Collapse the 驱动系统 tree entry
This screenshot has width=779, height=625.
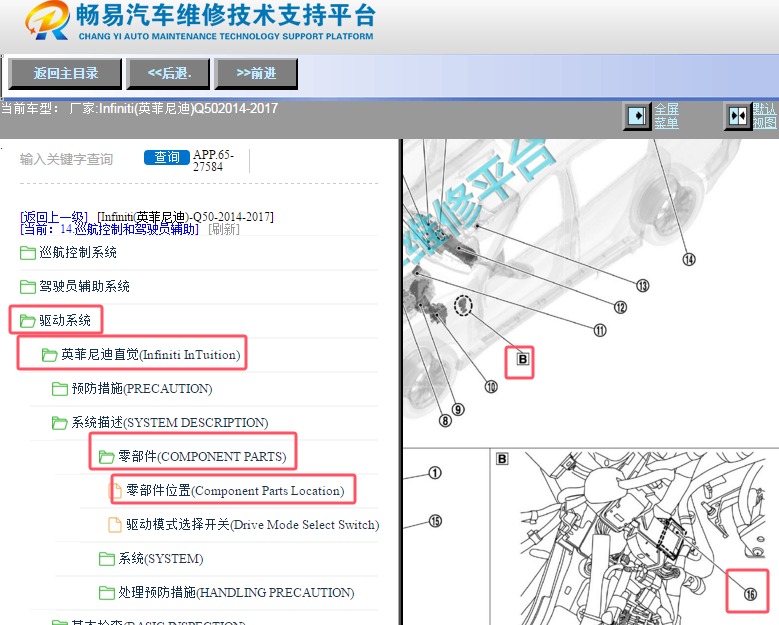coord(65,320)
